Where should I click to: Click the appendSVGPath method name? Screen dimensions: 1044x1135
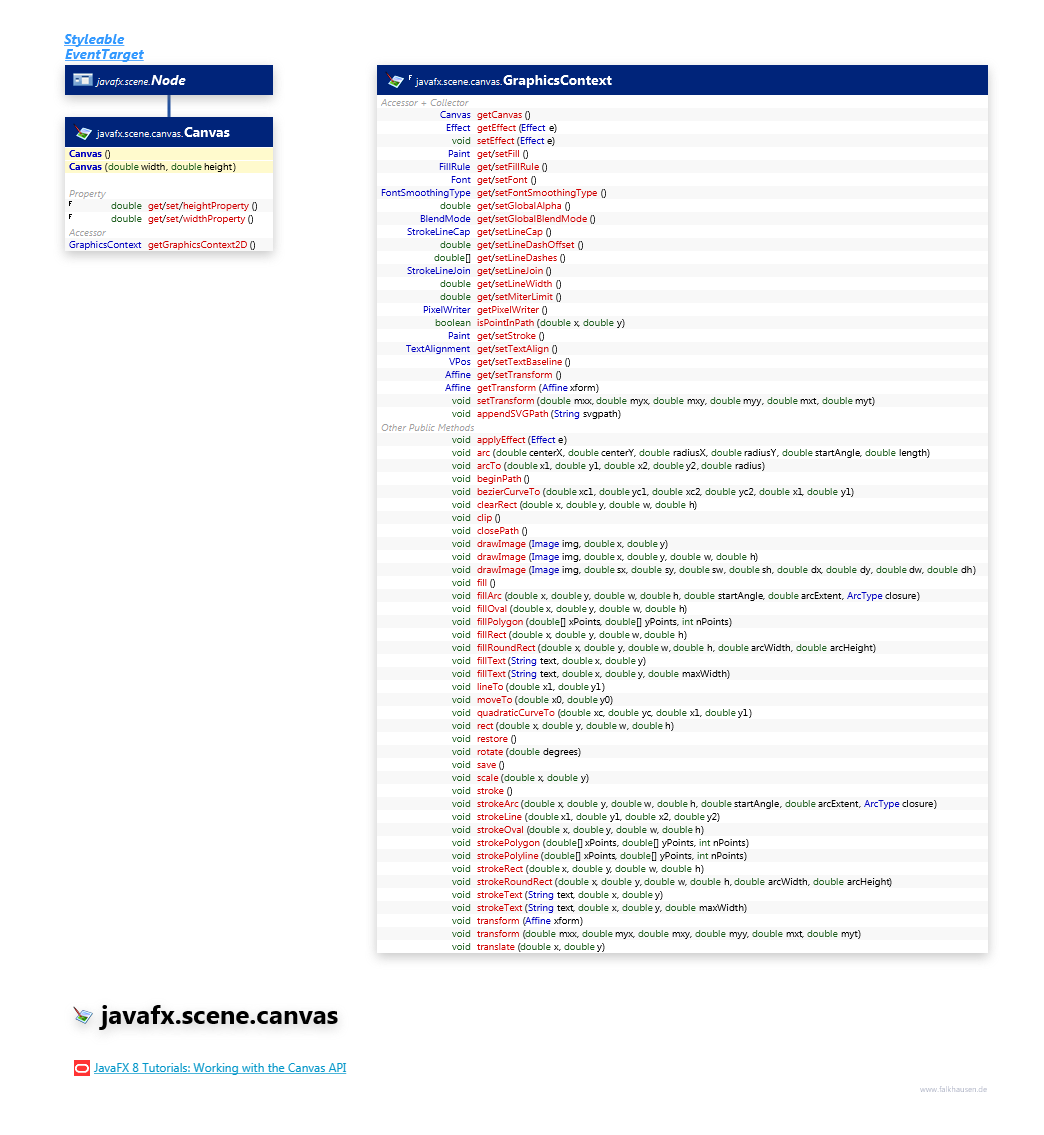point(513,413)
